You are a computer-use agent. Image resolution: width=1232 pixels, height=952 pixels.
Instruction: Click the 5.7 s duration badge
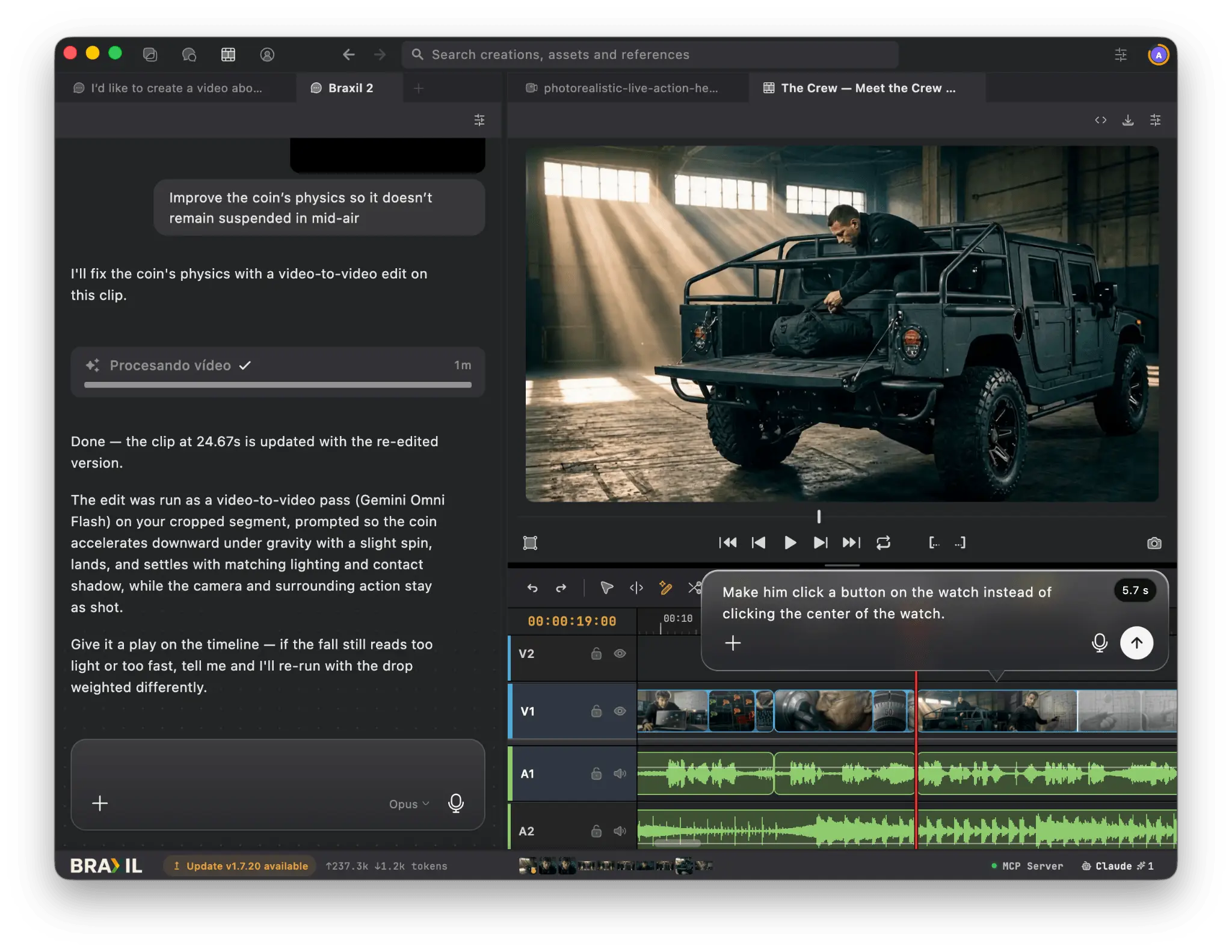[x=1135, y=591]
